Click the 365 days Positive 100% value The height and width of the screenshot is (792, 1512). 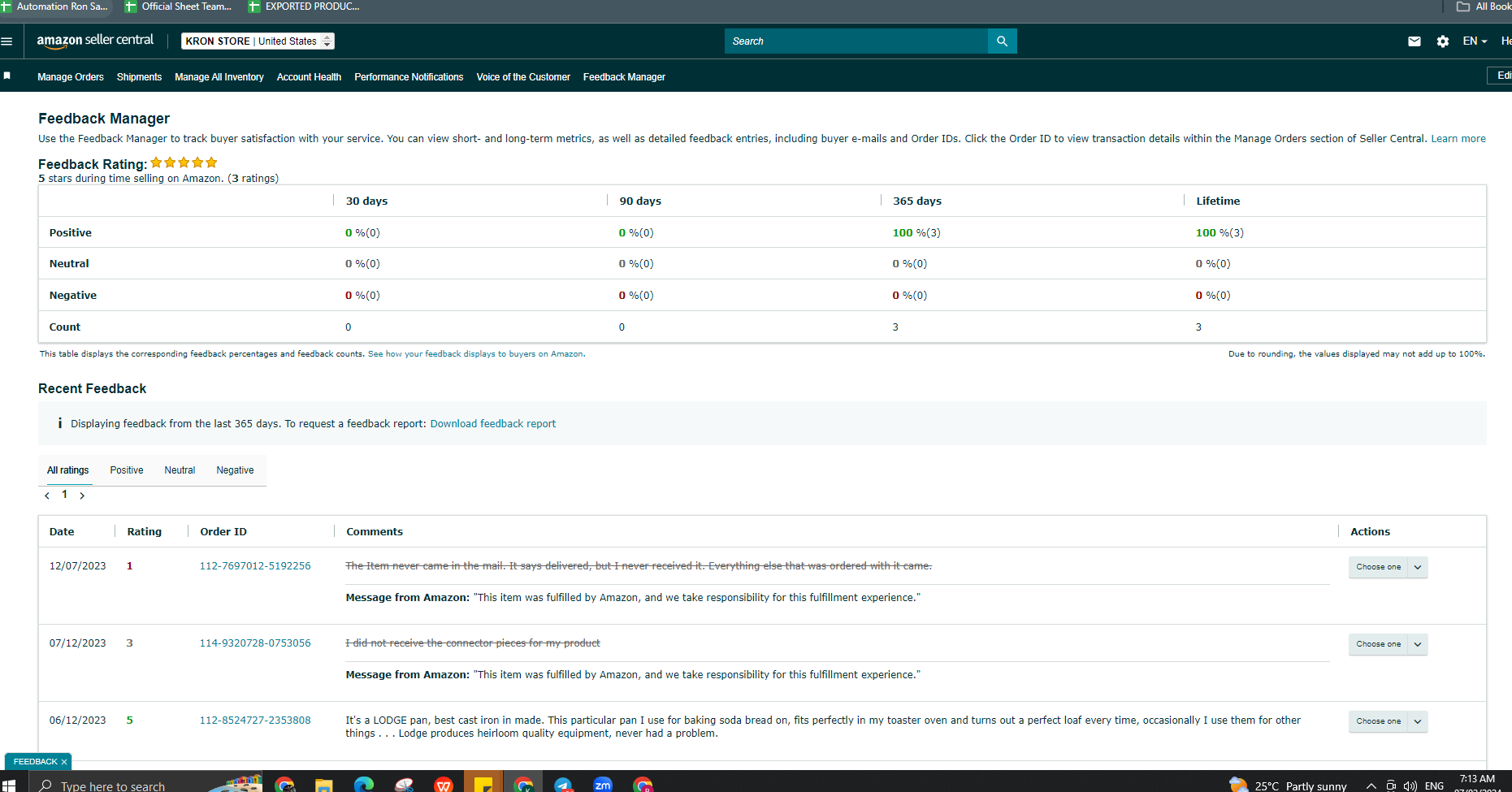(916, 233)
